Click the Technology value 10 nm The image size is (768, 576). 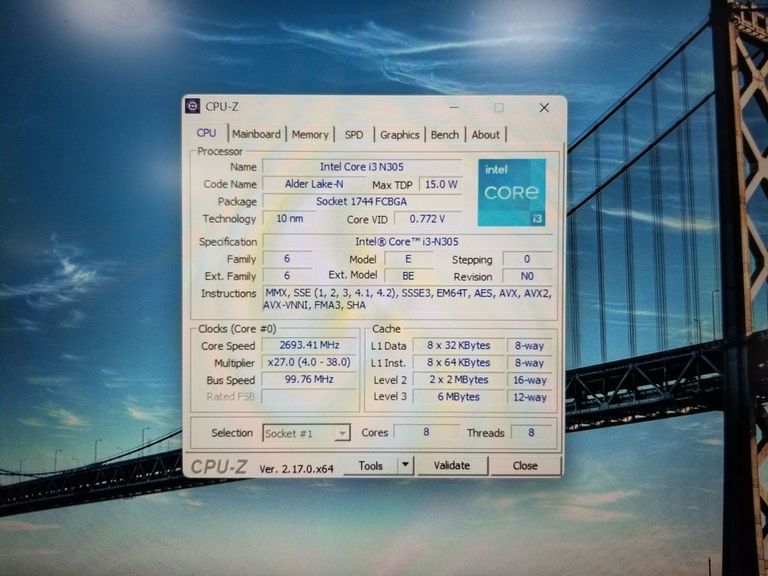(289, 218)
